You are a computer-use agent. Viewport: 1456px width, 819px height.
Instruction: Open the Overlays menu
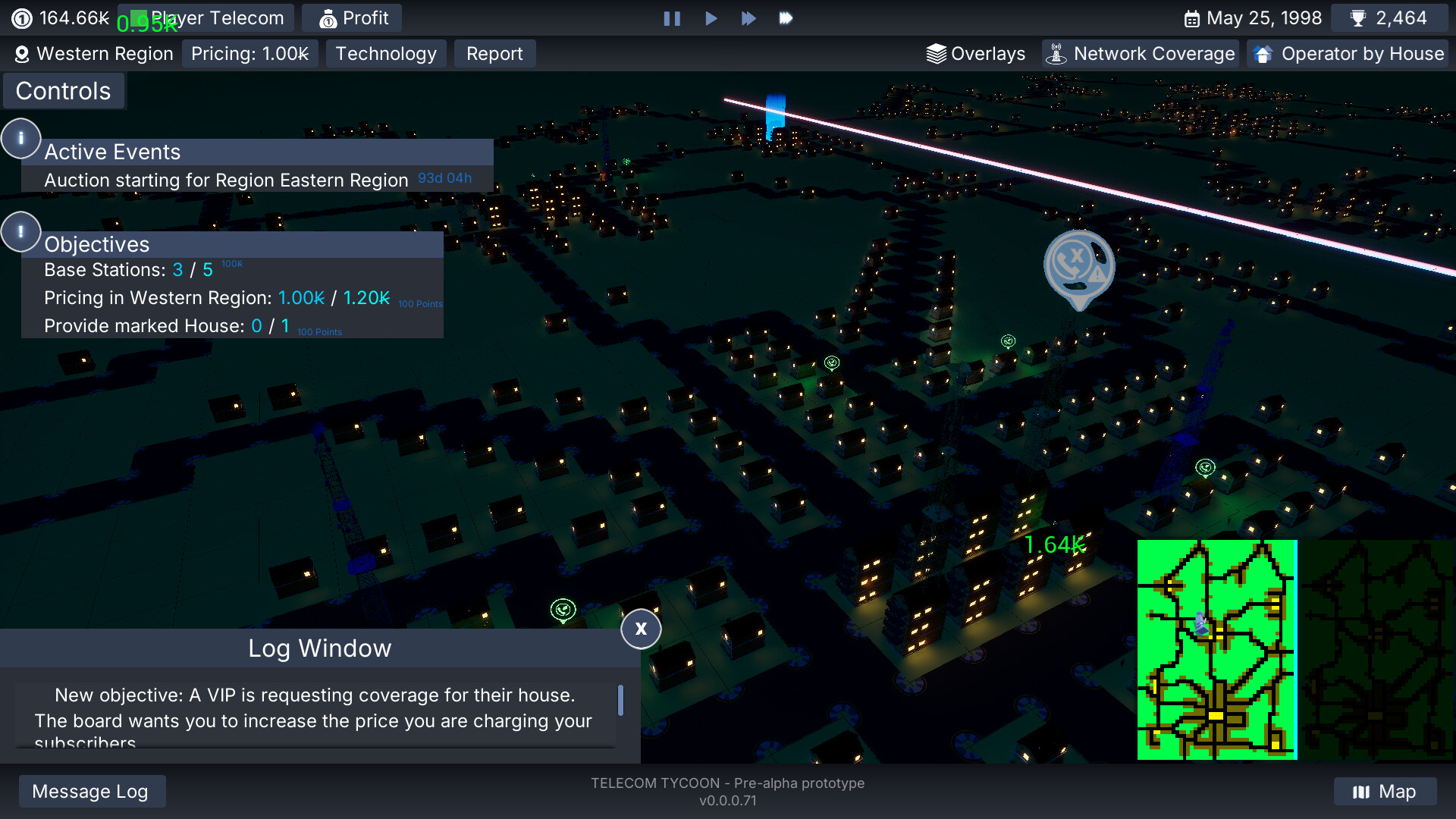click(x=976, y=53)
